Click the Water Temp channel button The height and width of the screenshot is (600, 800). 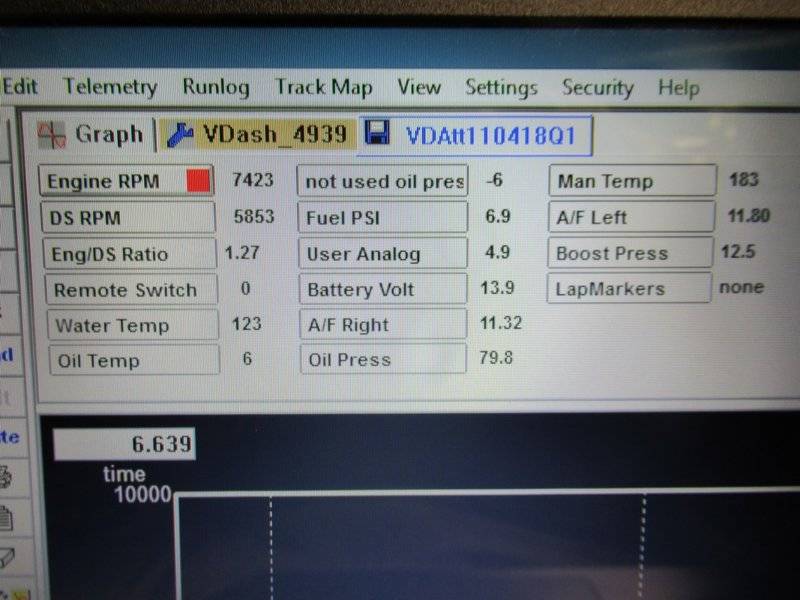(132, 325)
